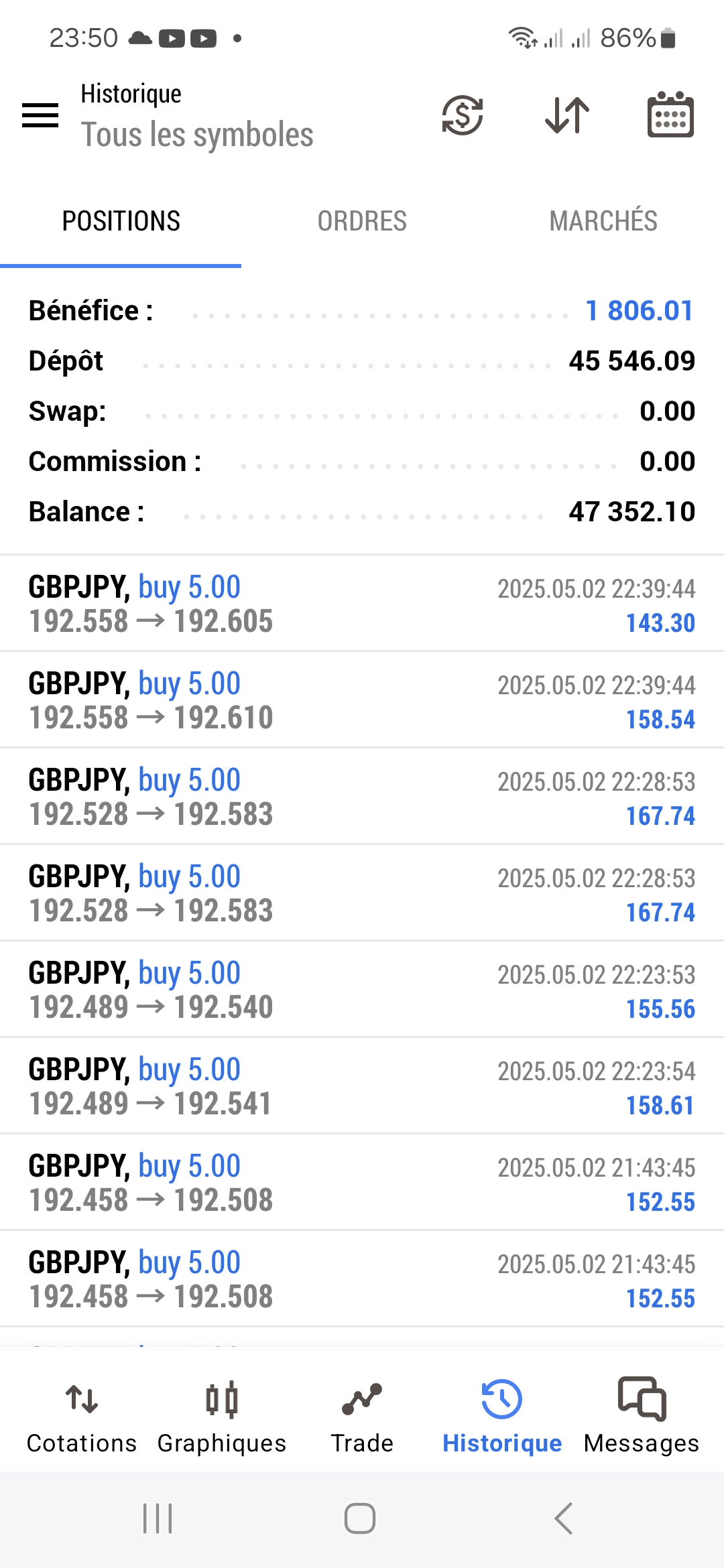Tap the currency symbol filter icon
Image resolution: width=724 pixels, height=1568 pixels.
463,115
